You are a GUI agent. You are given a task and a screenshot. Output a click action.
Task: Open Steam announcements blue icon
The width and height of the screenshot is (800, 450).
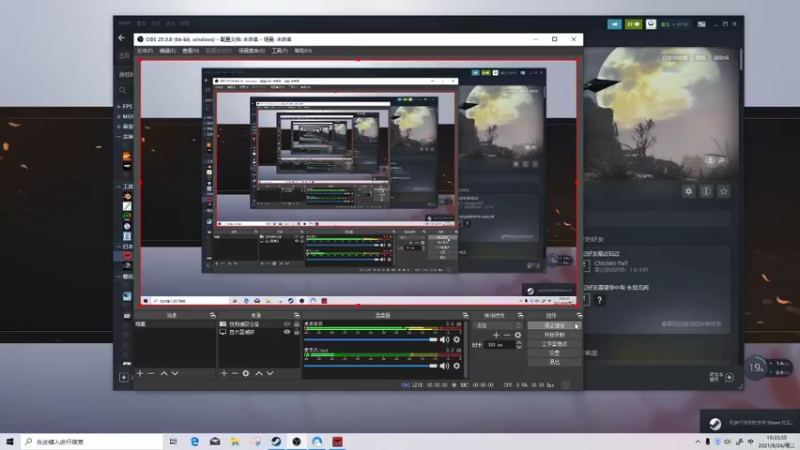click(x=614, y=24)
